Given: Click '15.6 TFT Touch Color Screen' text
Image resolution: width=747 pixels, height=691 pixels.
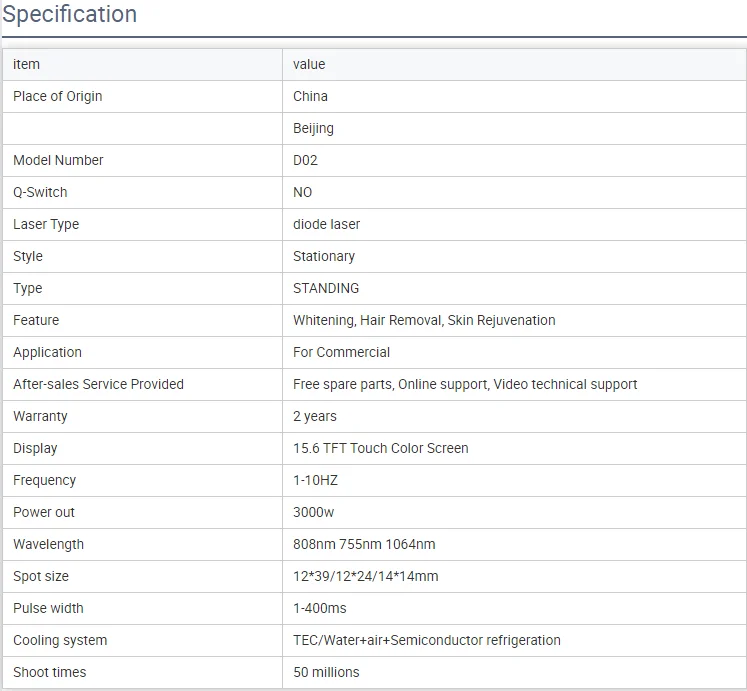Looking at the screenshot, I should point(380,448).
